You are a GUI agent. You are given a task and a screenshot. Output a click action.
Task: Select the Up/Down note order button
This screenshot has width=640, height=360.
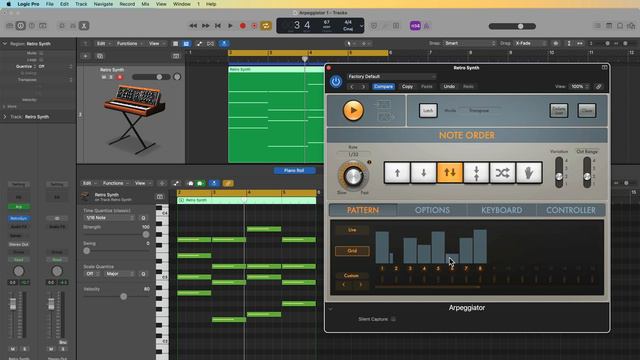click(450, 173)
